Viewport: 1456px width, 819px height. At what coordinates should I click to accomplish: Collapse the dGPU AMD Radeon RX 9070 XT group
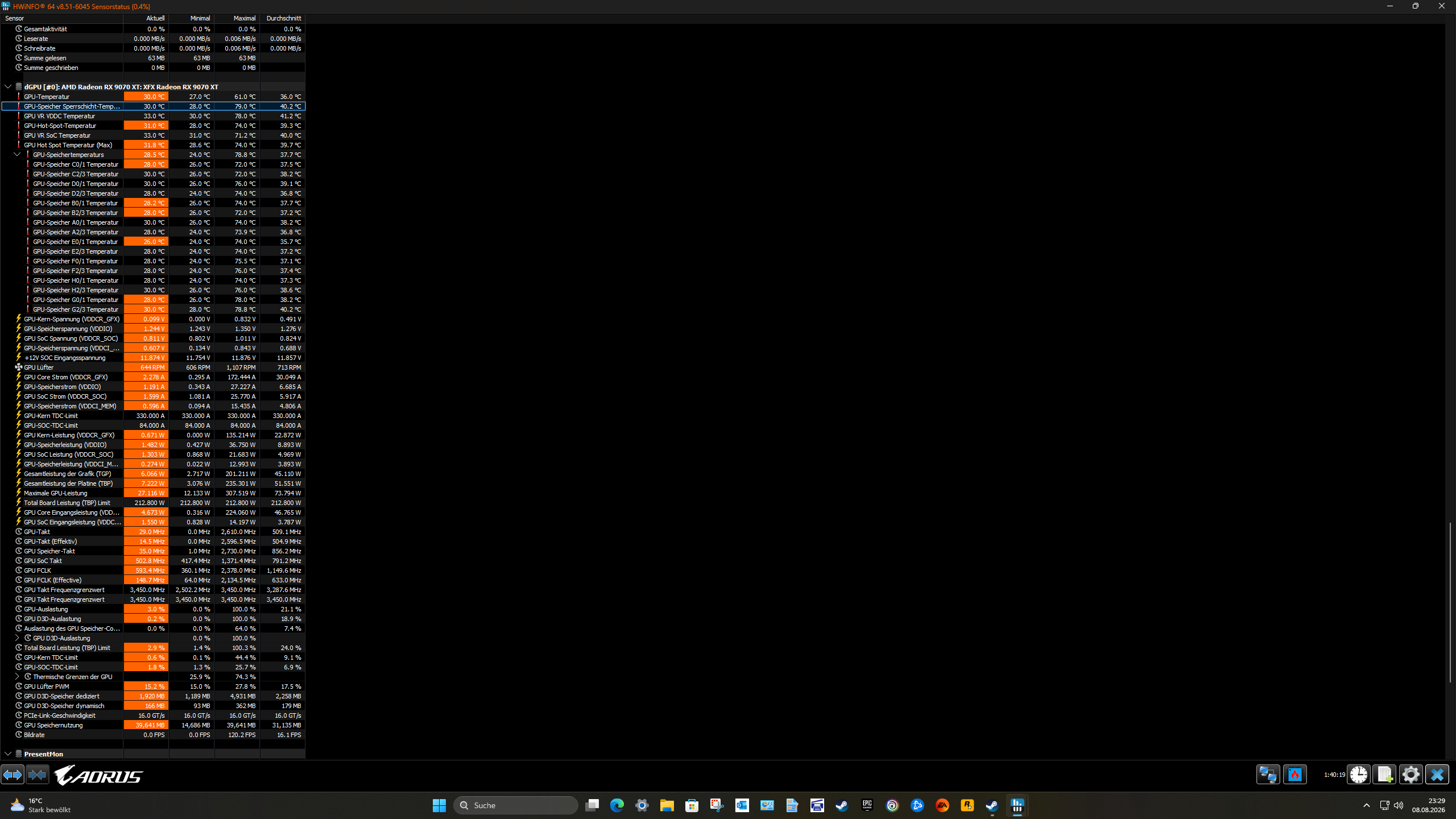(x=8, y=87)
